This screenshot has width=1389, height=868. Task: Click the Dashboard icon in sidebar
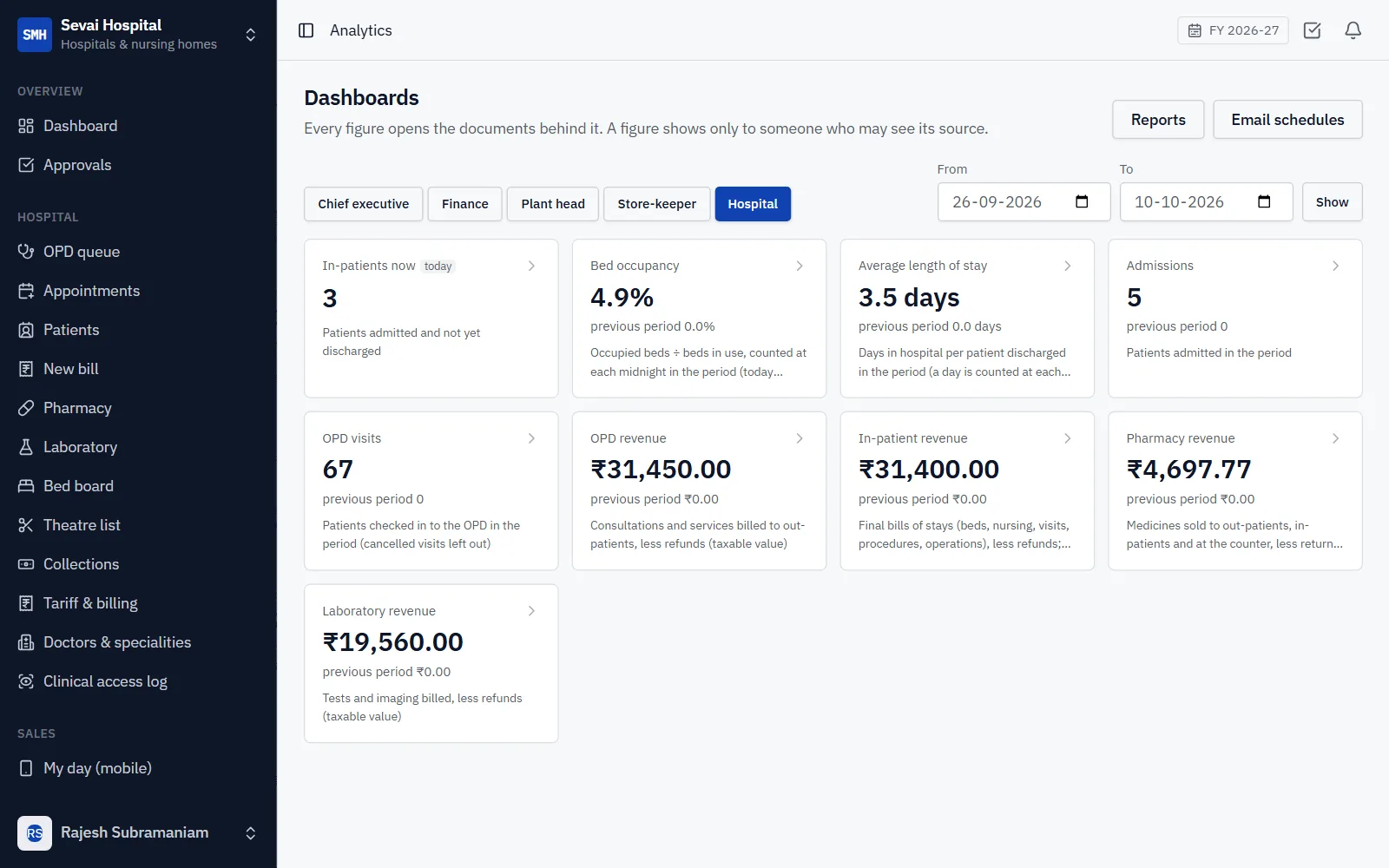(x=26, y=126)
